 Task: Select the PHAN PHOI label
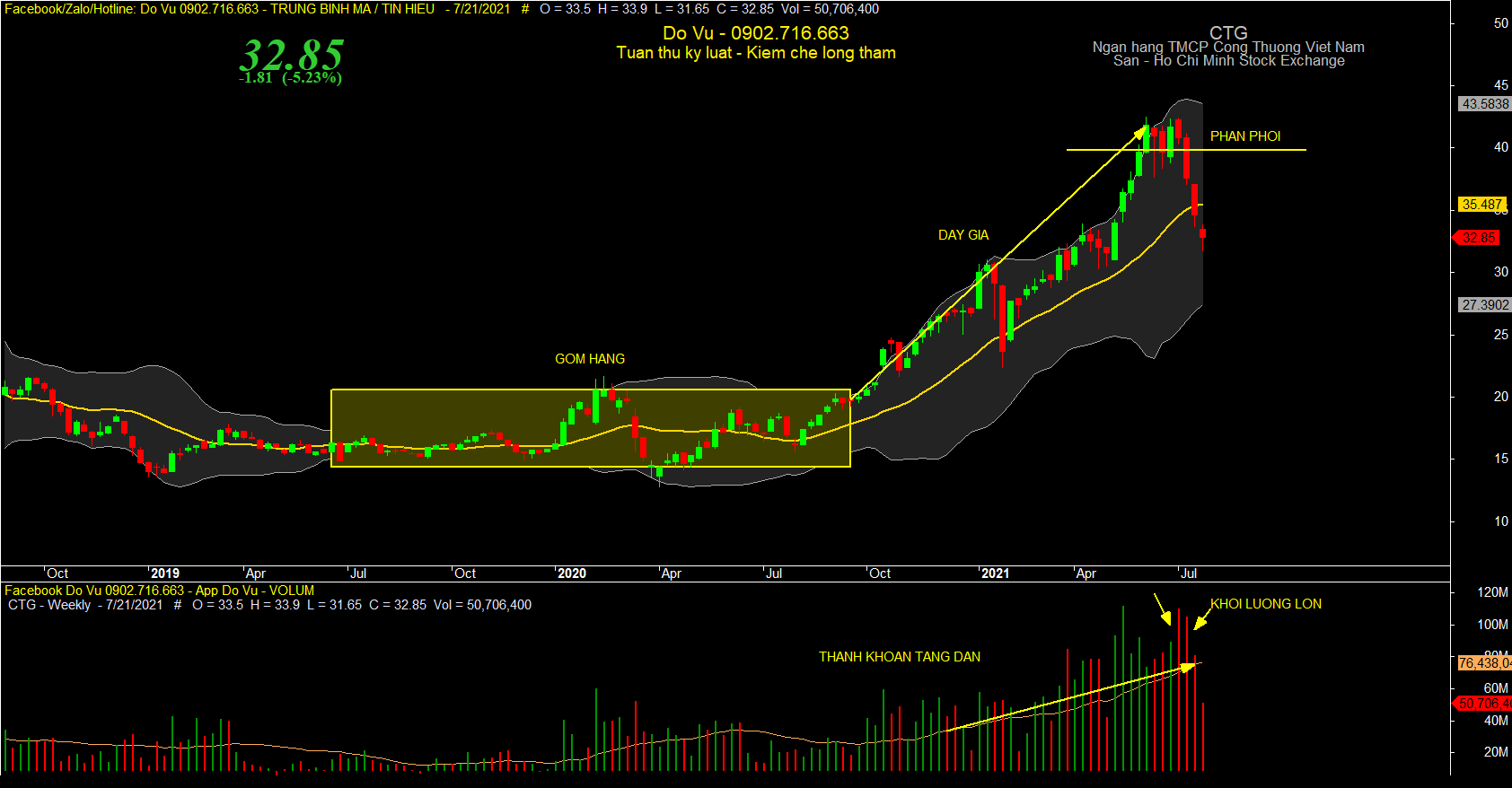[x=1245, y=136]
